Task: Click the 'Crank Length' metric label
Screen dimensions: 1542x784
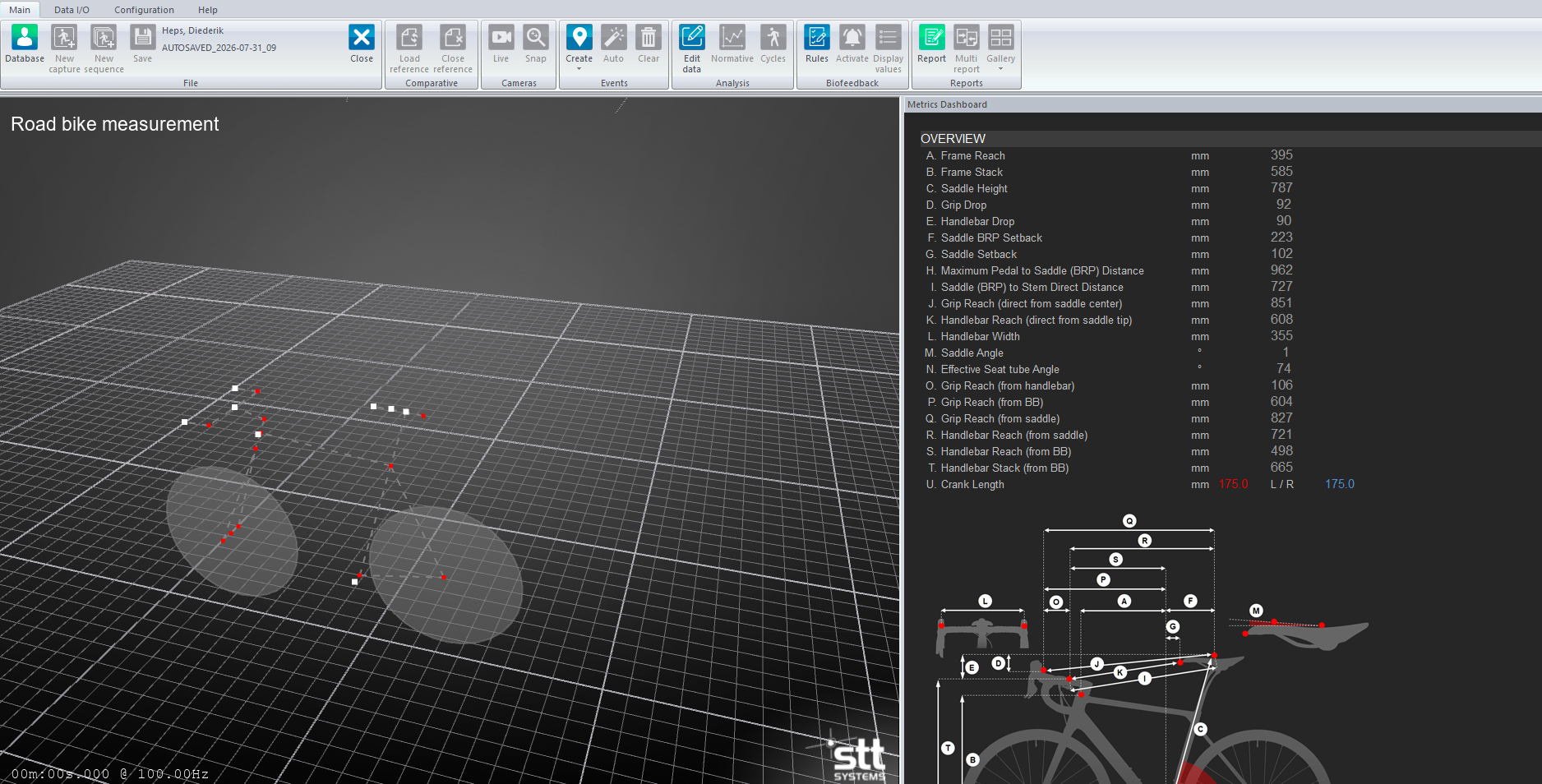Action: pyautogui.click(x=972, y=484)
